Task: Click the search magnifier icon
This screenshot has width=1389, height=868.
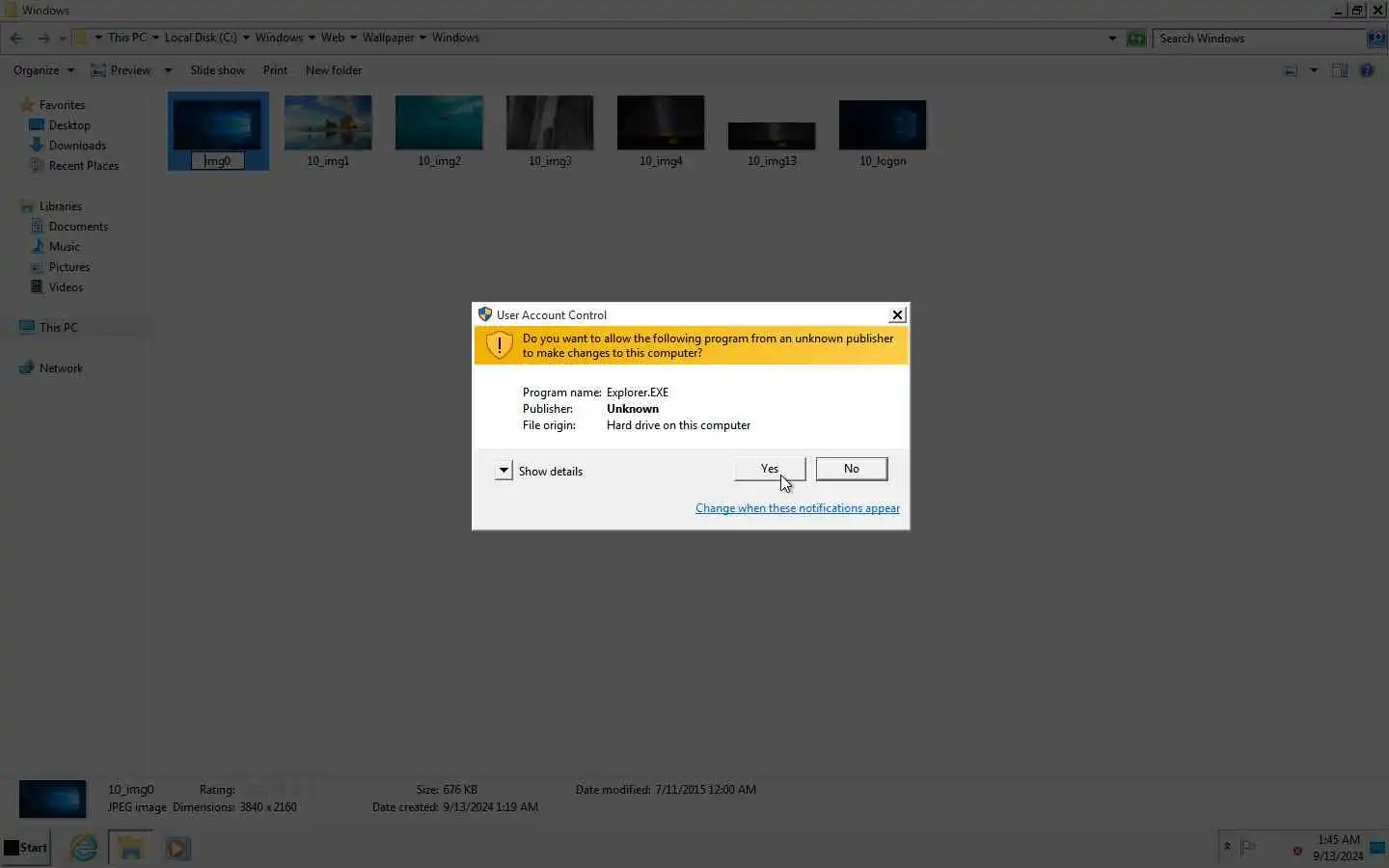Action: (x=1376, y=39)
